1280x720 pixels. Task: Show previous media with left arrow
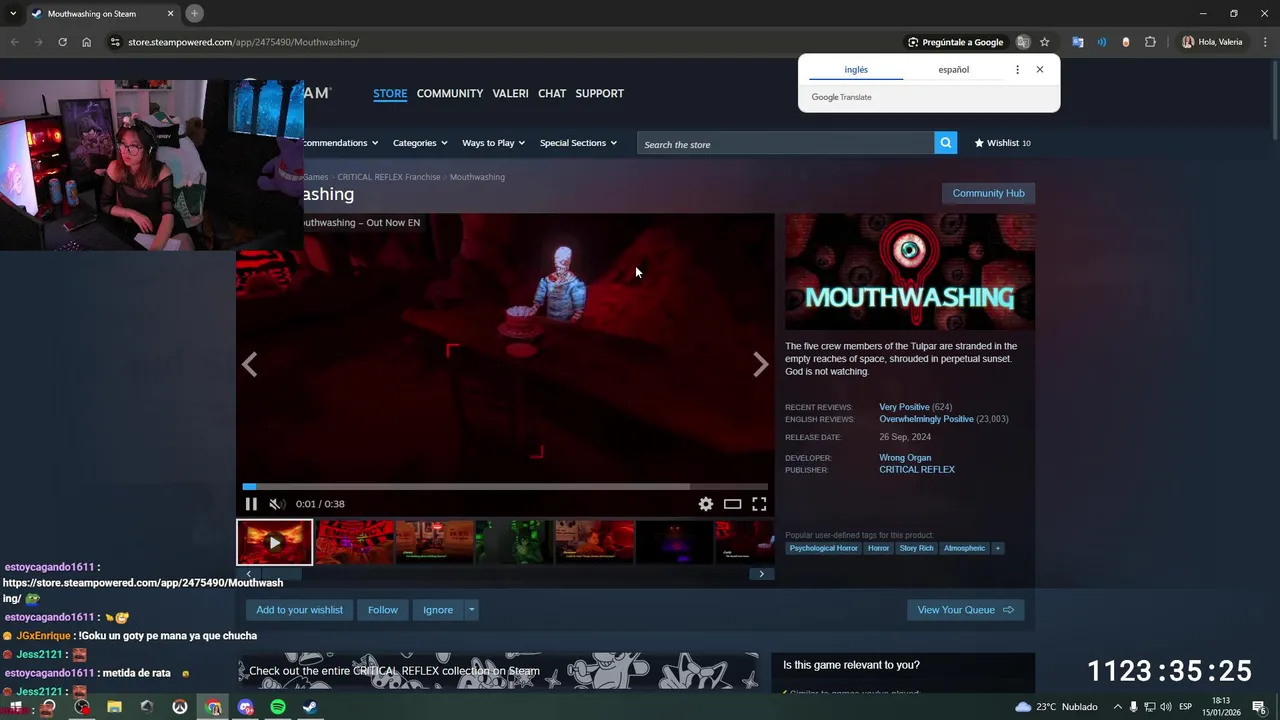[249, 365]
